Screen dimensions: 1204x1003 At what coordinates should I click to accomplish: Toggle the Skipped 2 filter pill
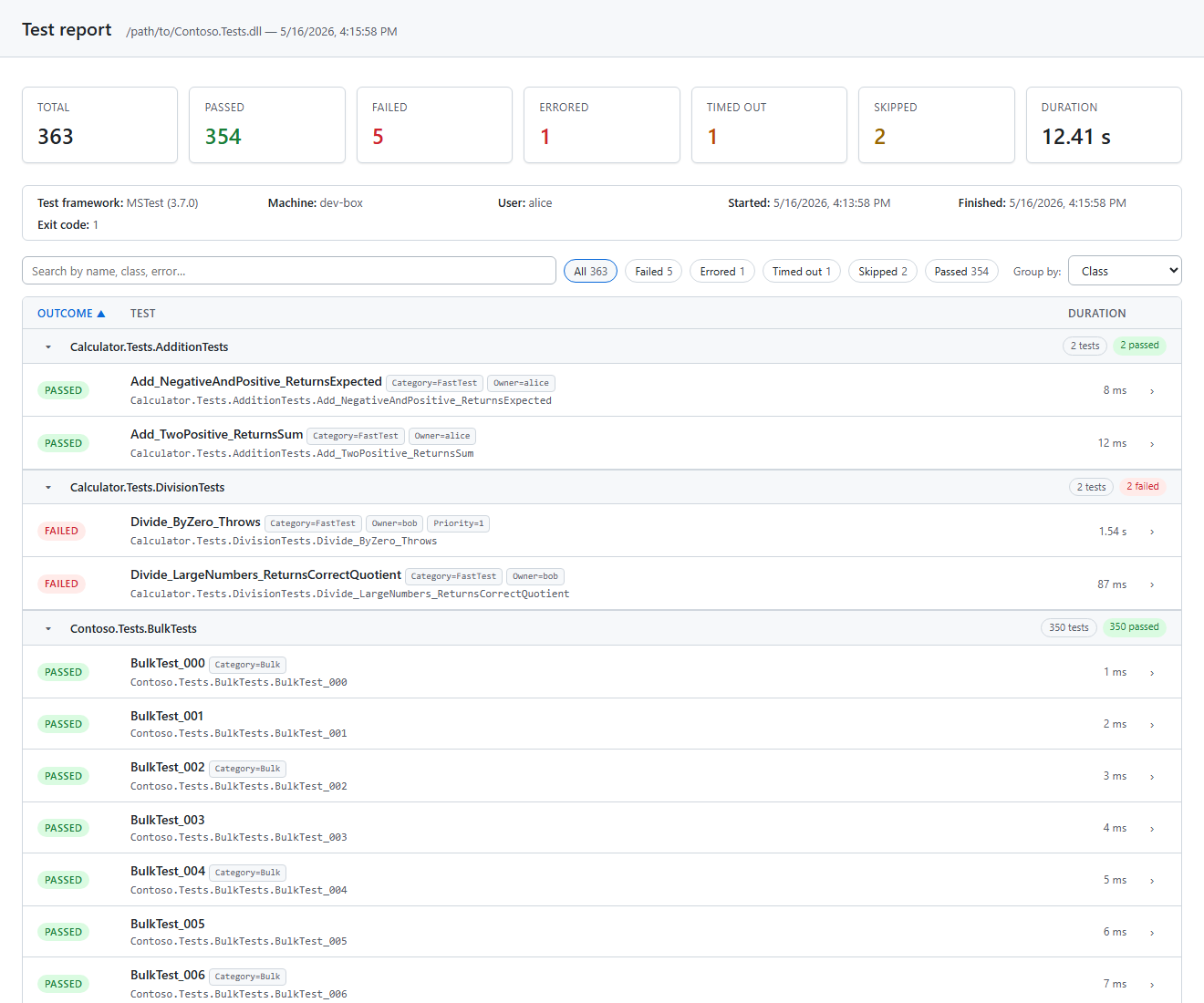(883, 271)
